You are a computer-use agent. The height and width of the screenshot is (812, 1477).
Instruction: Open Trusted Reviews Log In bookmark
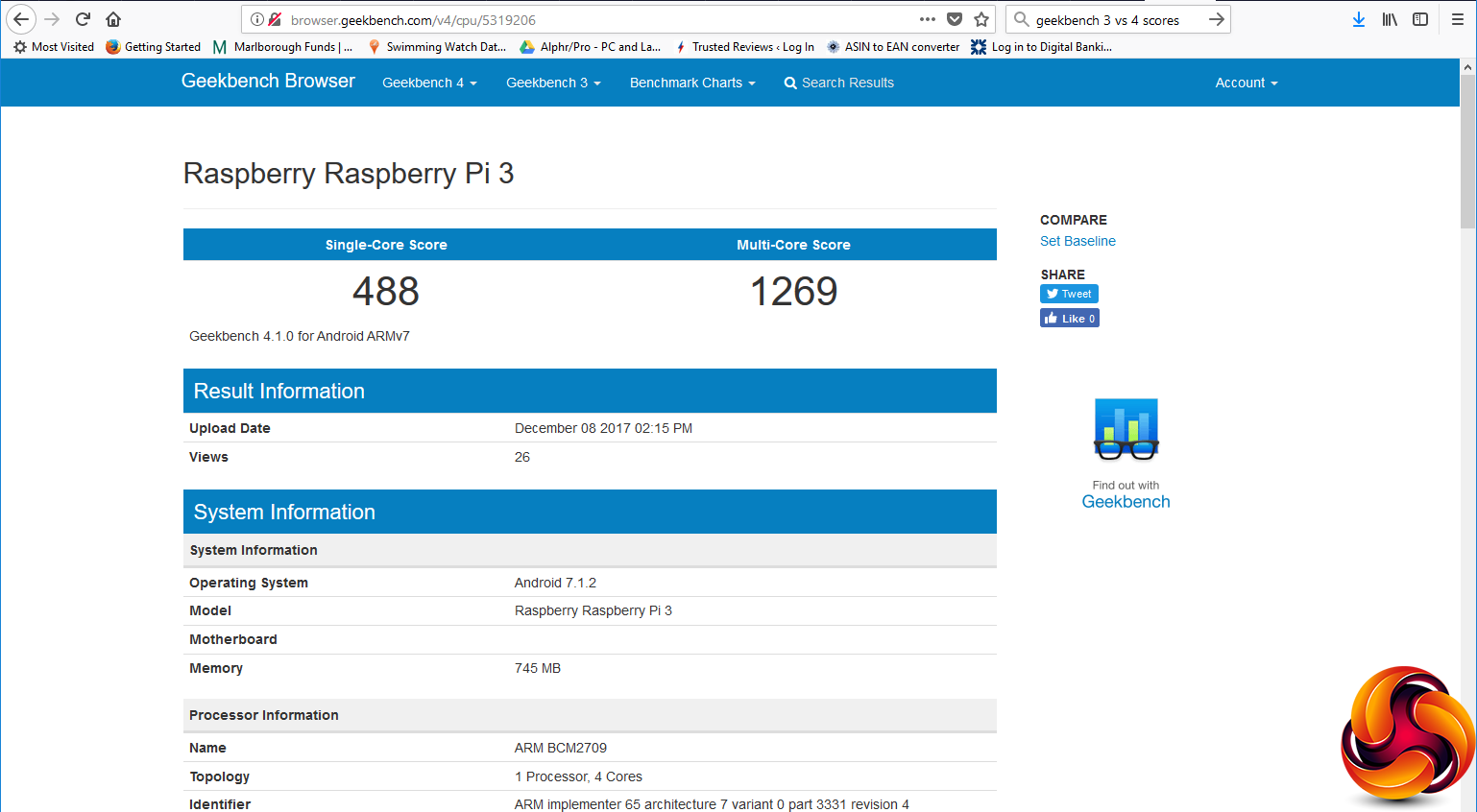click(x=745, y=47)
